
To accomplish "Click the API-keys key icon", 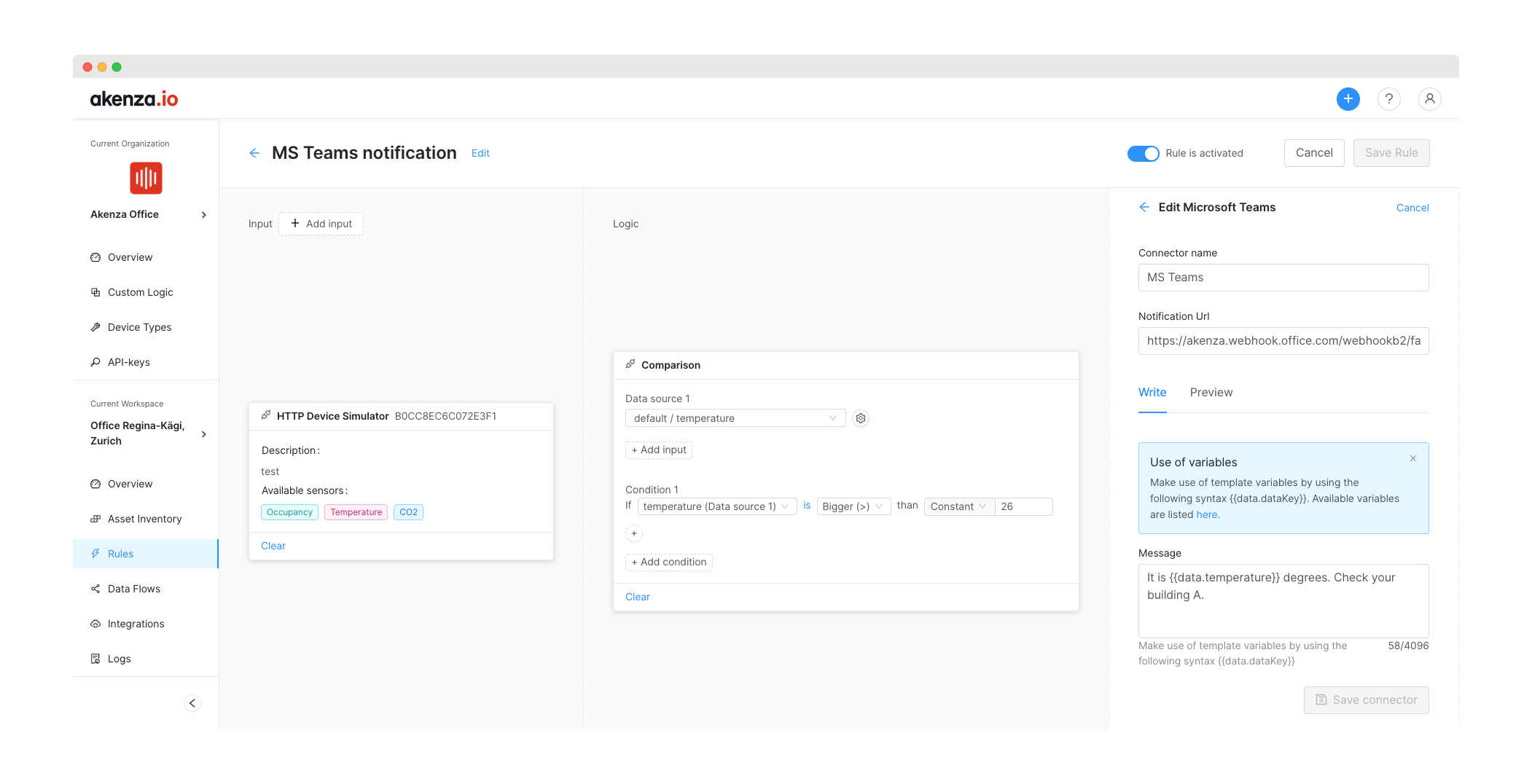I will 95,362.
